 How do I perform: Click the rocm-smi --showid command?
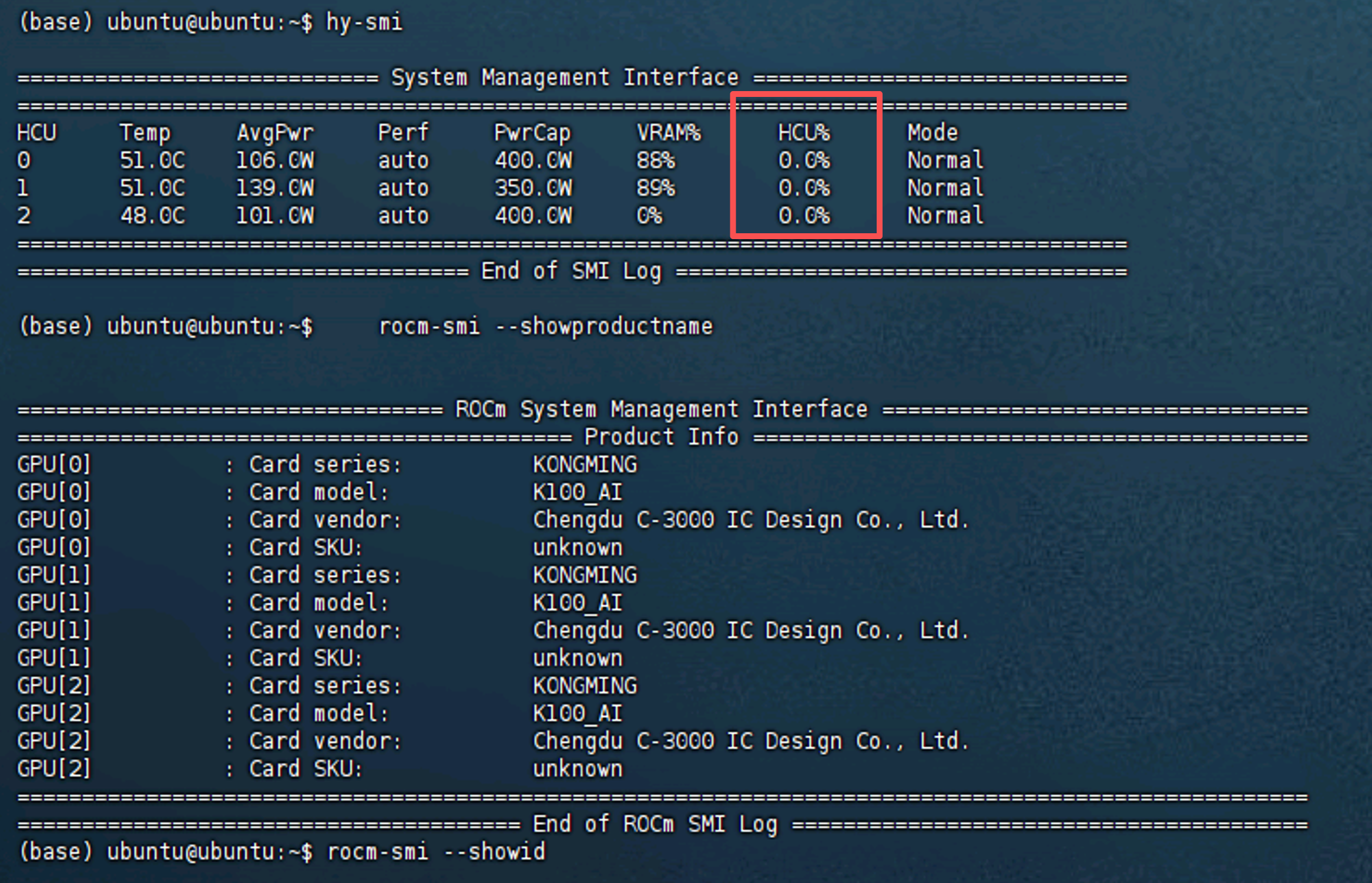[436, 852]
